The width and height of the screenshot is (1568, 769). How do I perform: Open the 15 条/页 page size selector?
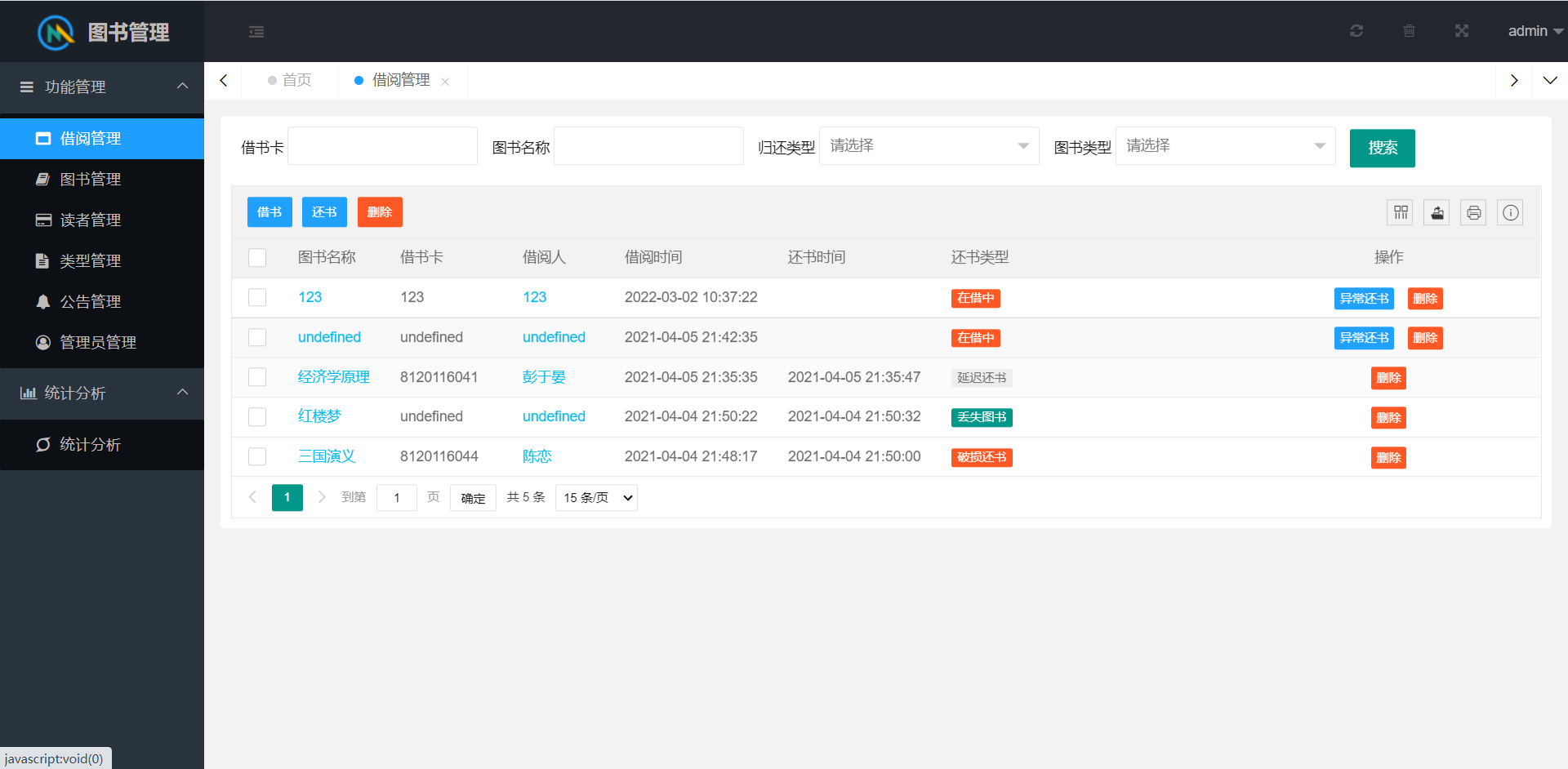[x=596, y=498]
